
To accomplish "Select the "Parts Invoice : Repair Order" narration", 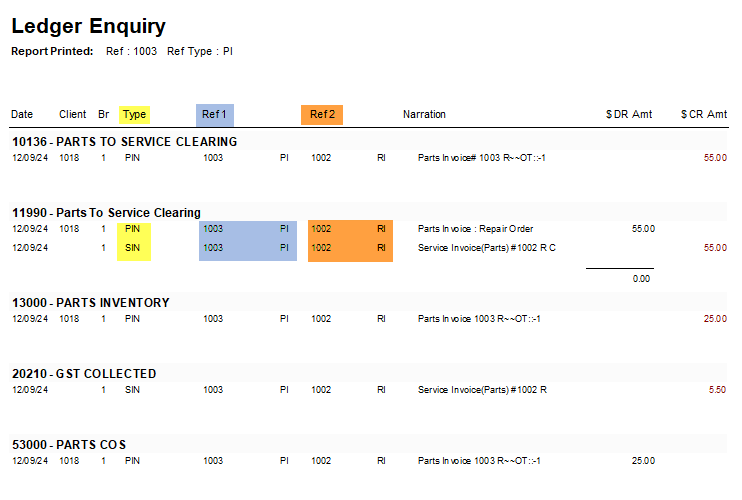I will [x=475, y=229].
